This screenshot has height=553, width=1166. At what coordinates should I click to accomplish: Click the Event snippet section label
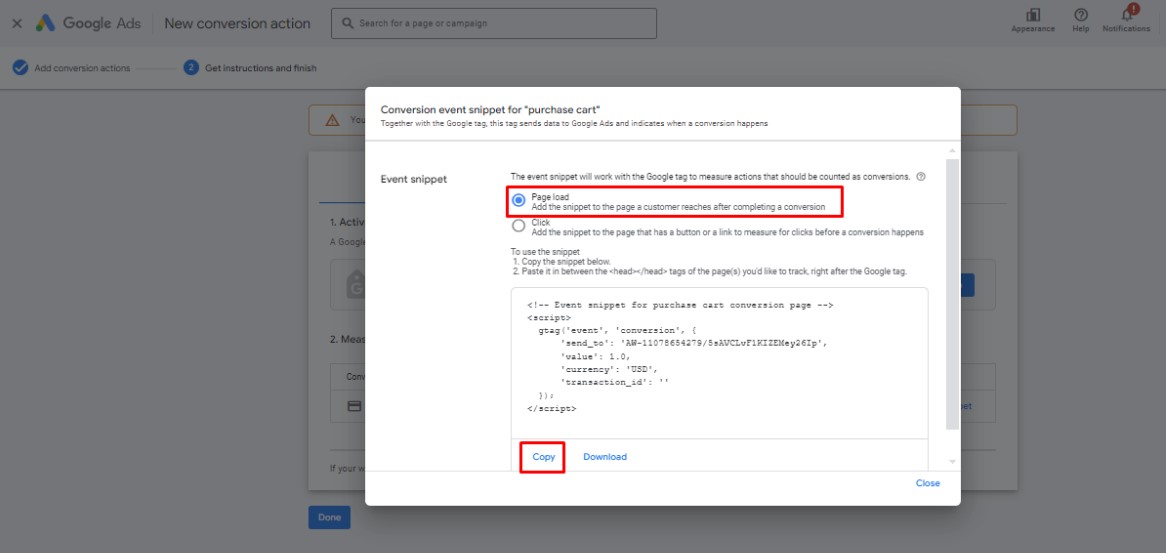(413, 179)
